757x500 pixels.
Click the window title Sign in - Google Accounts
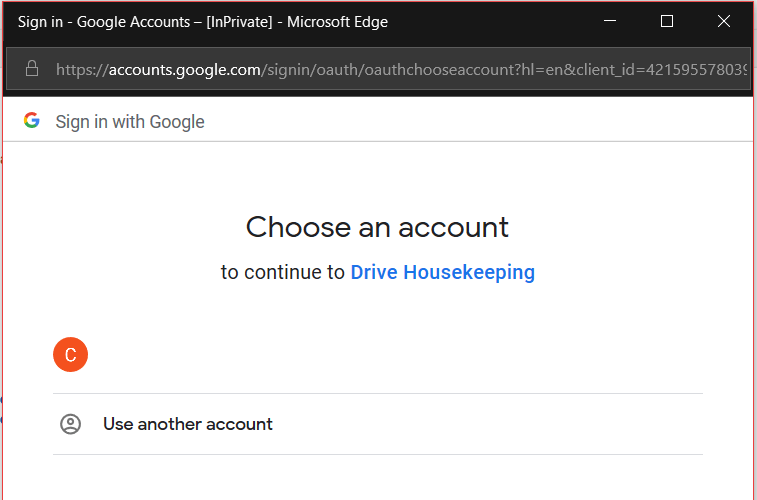click(203, 22)
